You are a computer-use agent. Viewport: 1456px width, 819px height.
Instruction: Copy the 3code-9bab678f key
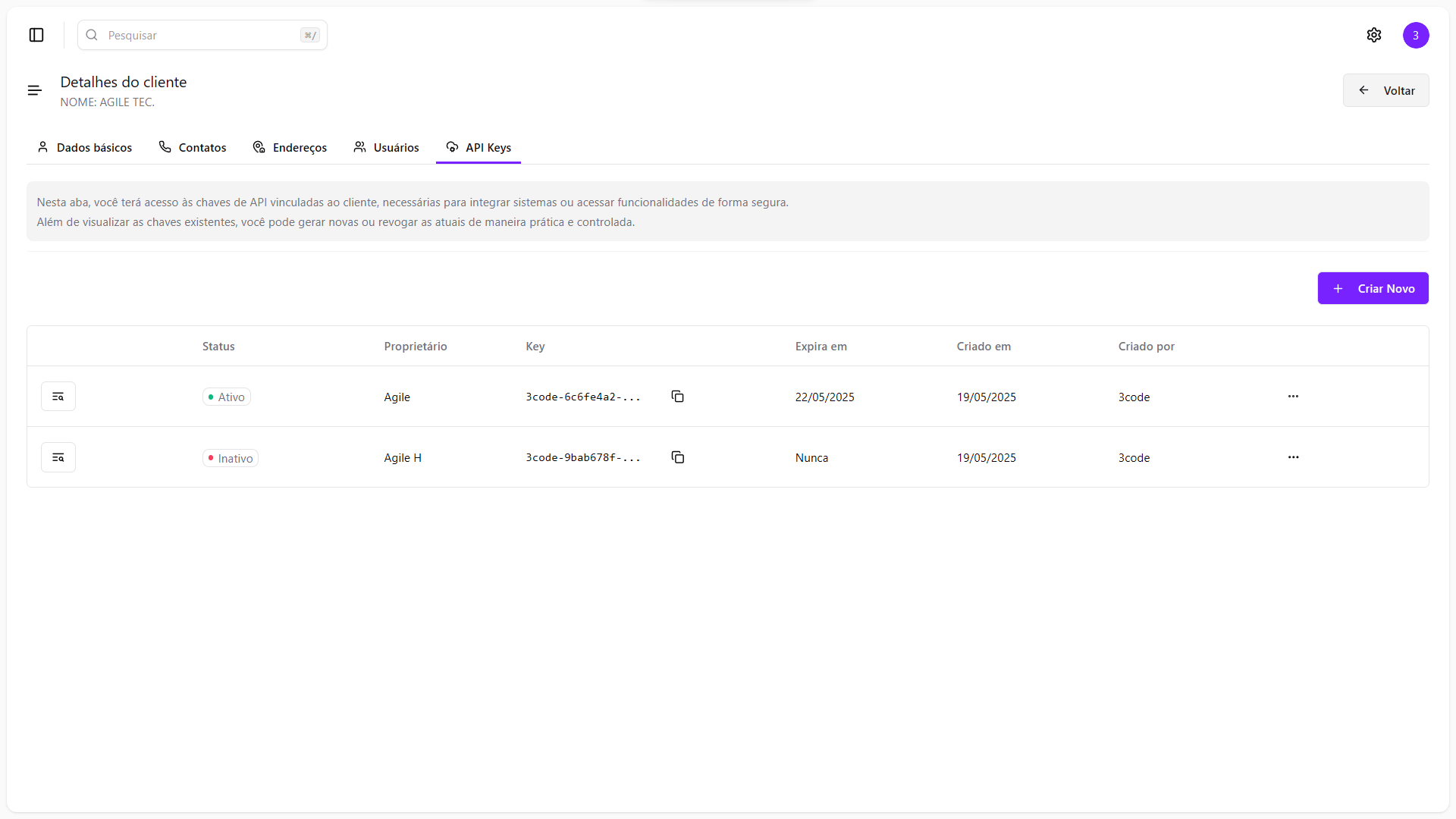point(678,457)
